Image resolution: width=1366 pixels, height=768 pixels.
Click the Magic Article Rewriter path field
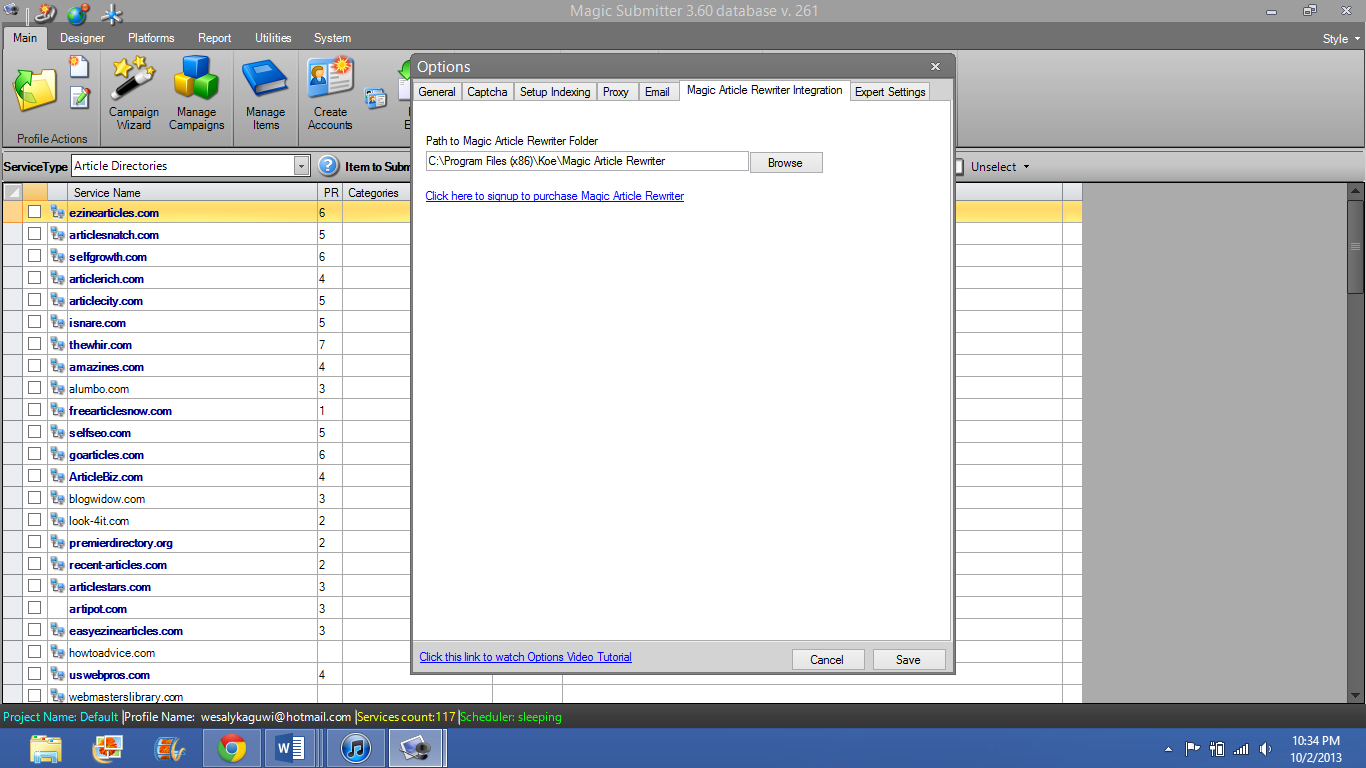coord(587,161)
